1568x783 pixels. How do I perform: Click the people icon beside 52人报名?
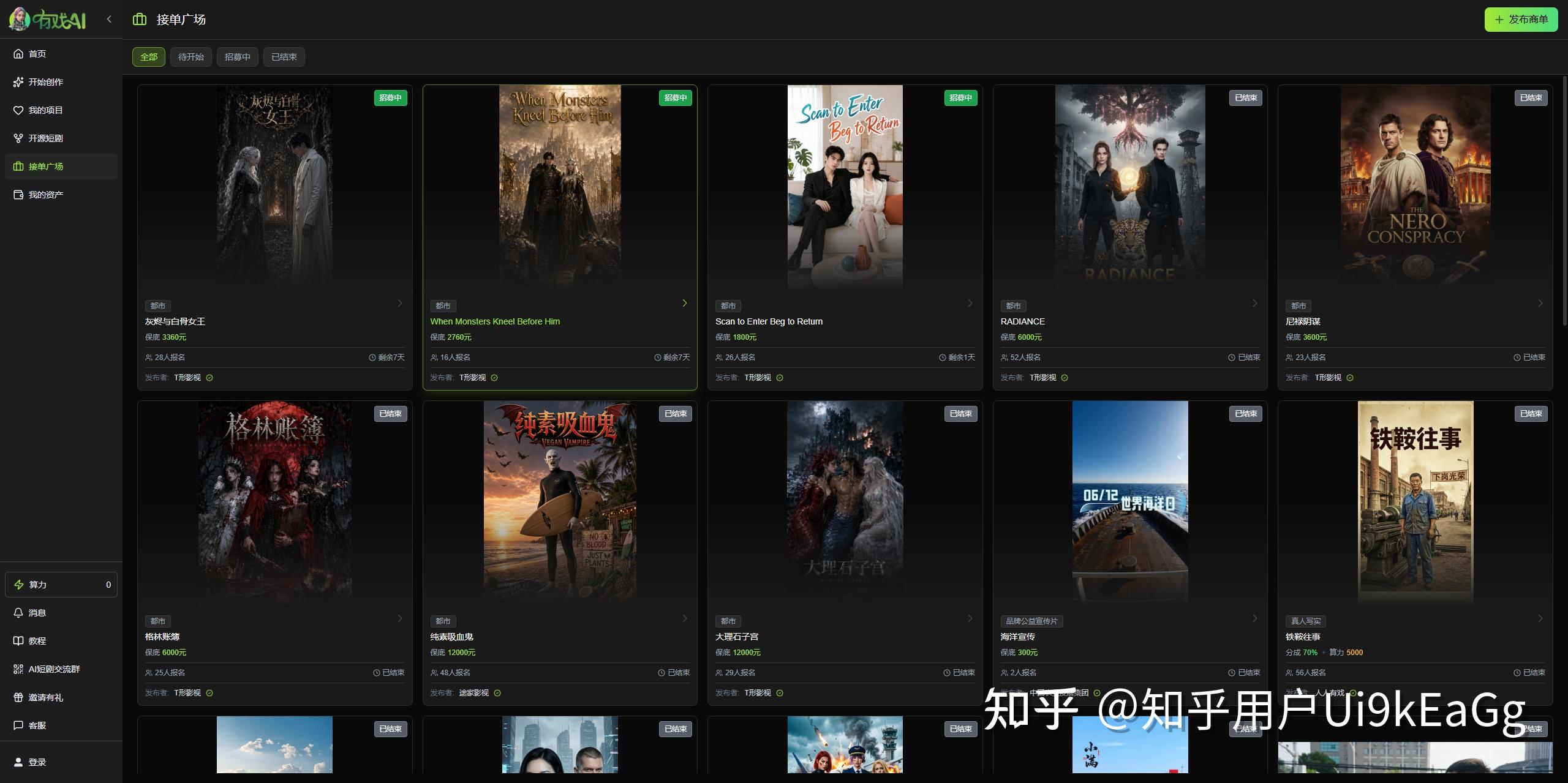pyautogui.click(x=1005, y=358)
